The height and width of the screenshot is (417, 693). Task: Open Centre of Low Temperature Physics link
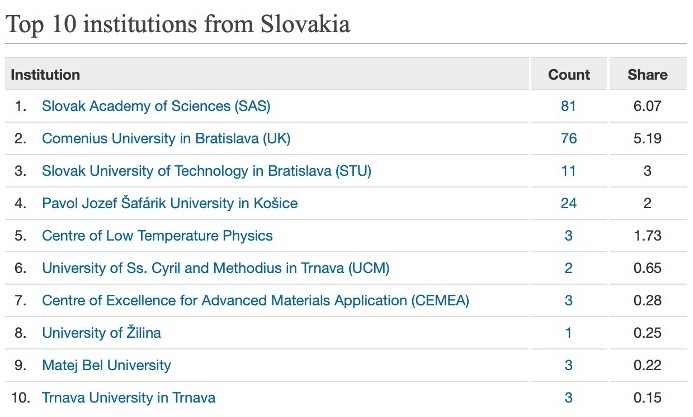(x=157, y=235)
